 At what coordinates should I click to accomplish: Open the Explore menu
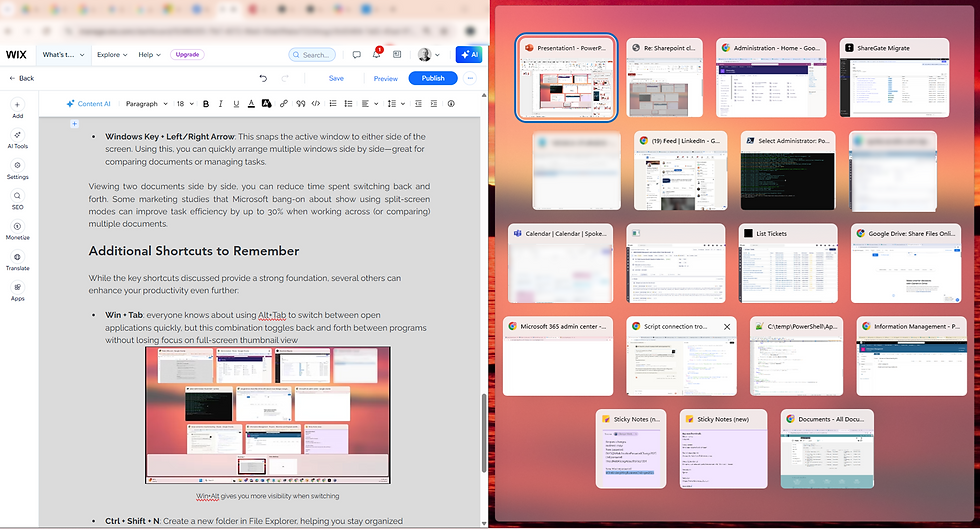112,54
